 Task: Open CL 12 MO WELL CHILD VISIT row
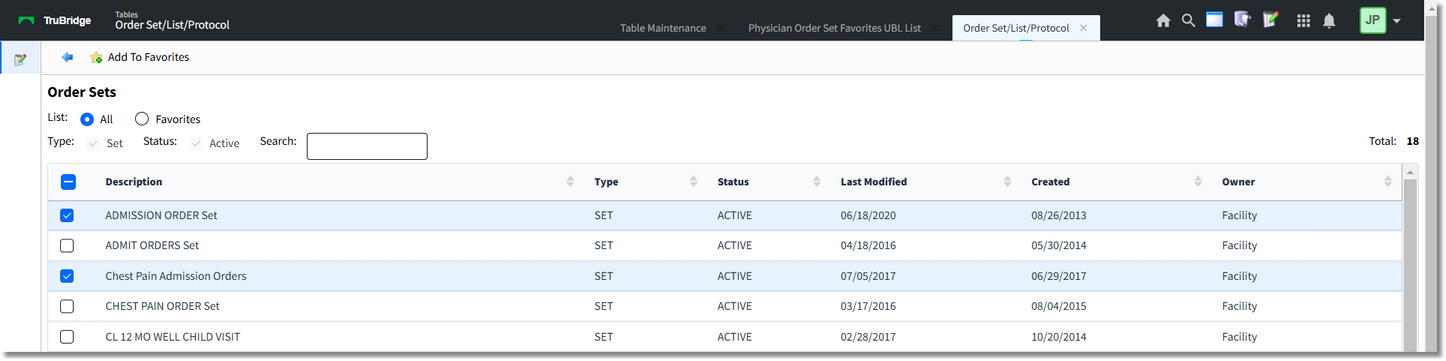coord(725,337)
